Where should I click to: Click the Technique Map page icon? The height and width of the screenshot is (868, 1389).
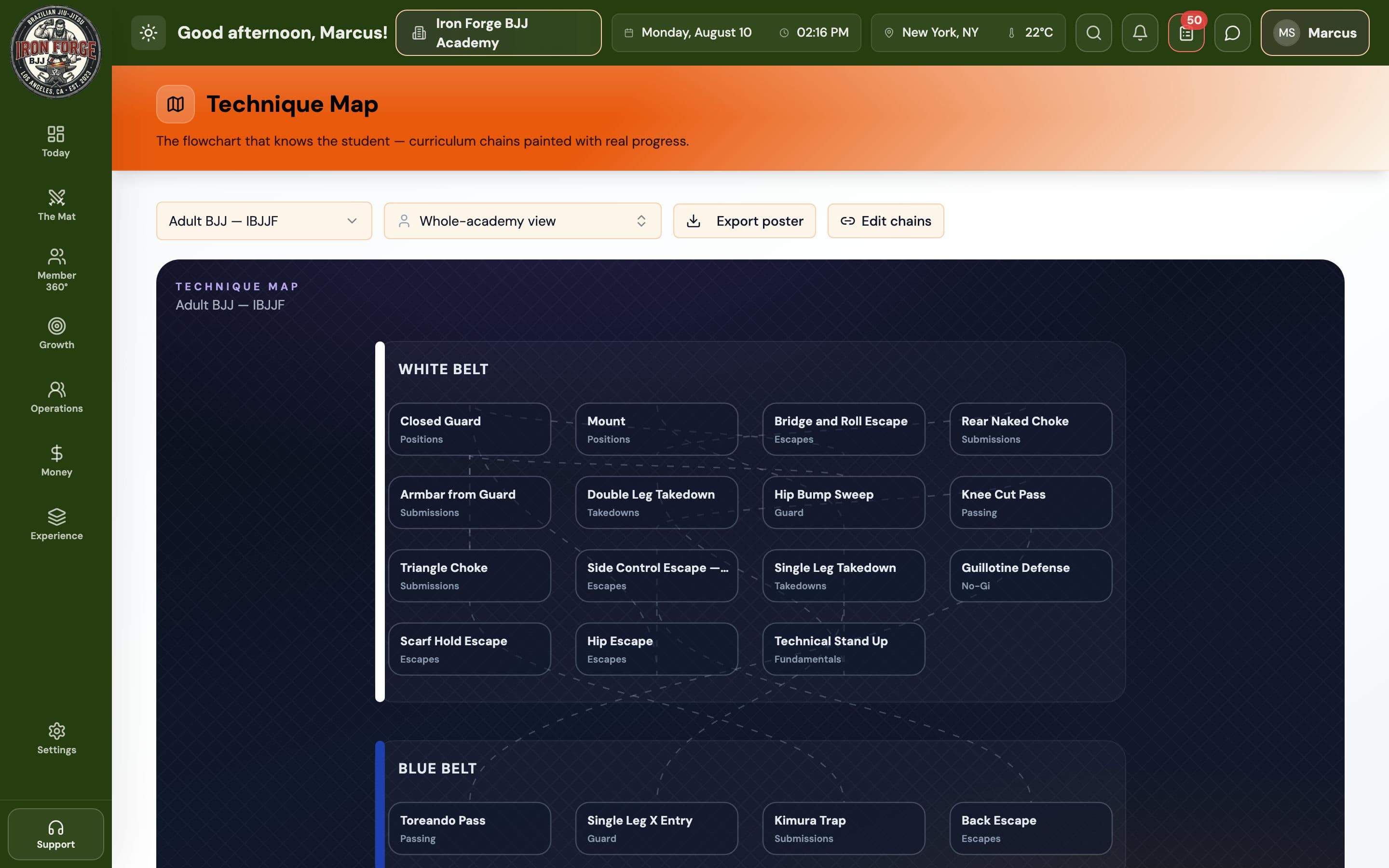175,104
